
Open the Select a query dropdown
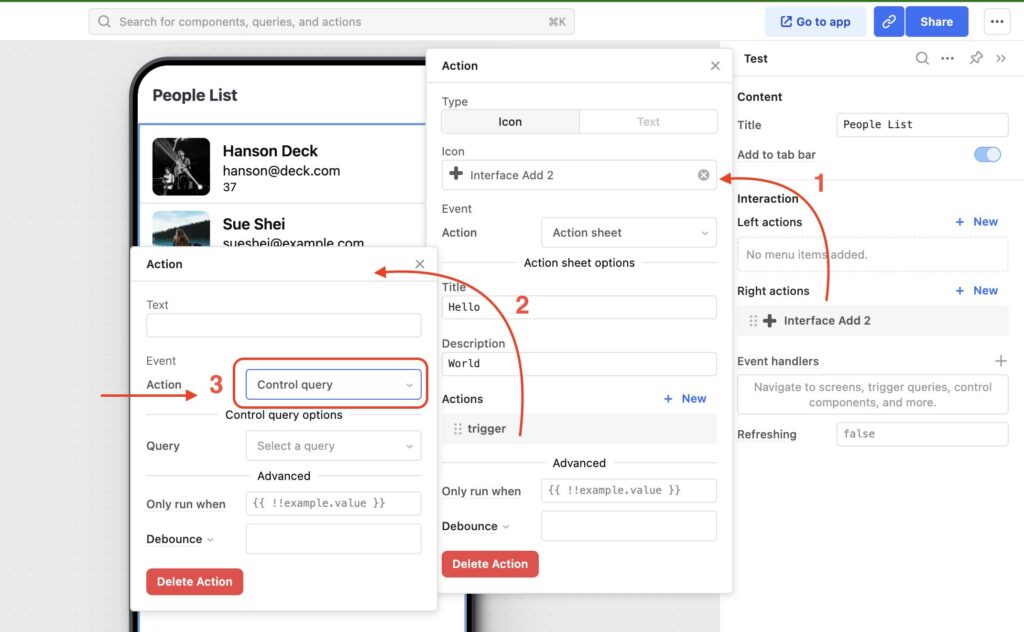coord(333,446)
